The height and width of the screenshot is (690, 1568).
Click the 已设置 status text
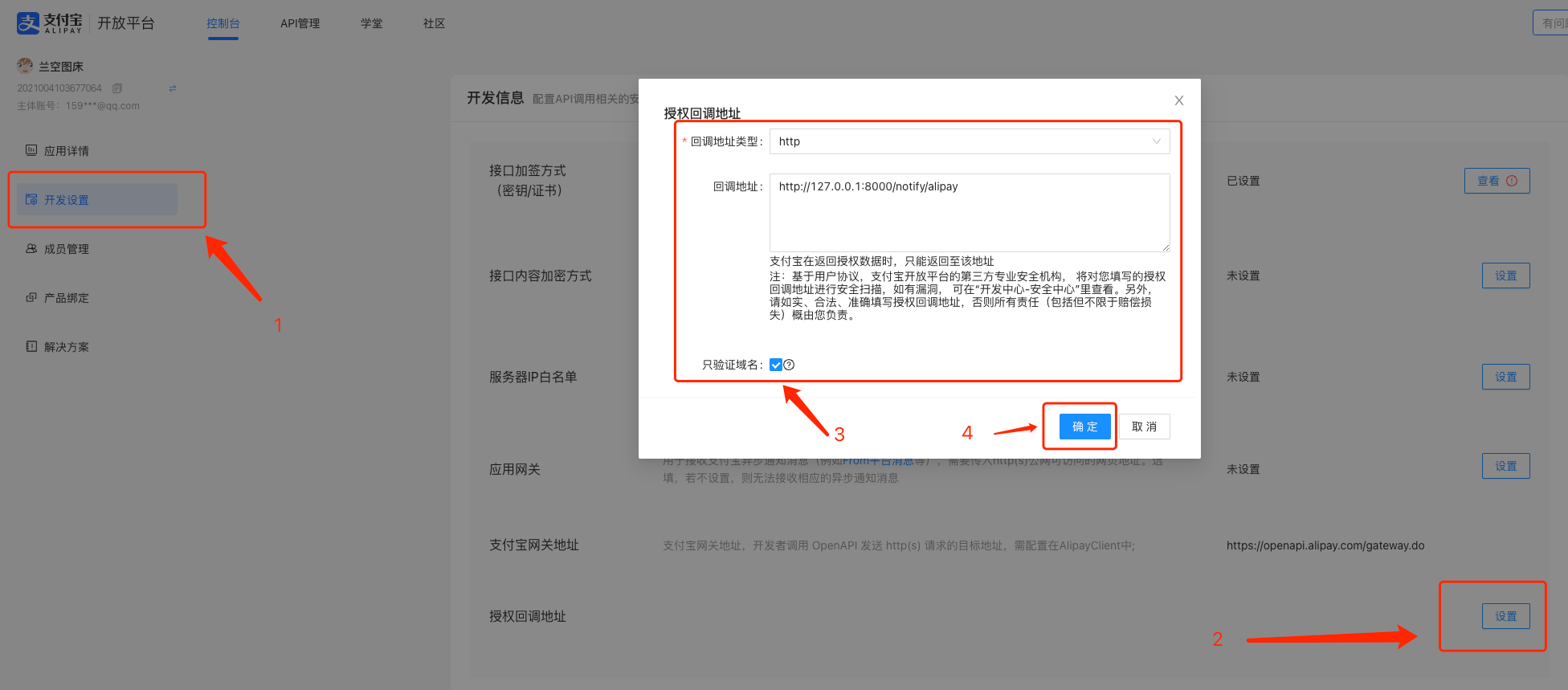1243,181
